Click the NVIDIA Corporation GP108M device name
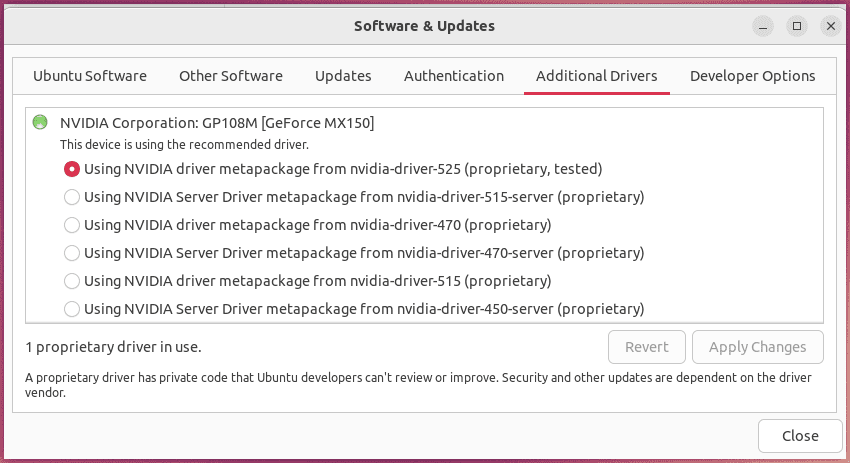 [217, 123]
